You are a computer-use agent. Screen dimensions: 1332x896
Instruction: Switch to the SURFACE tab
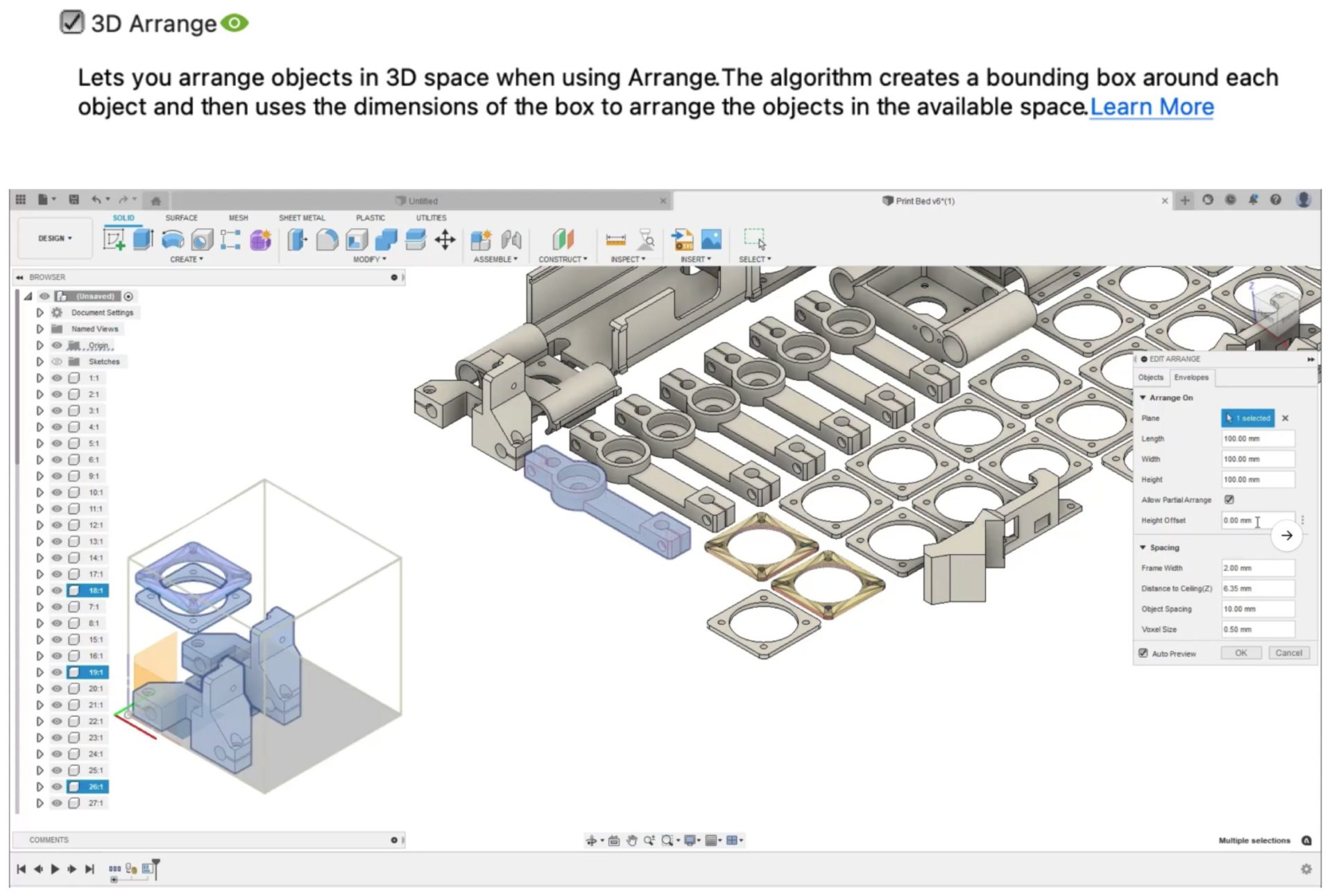pos(181,218)
